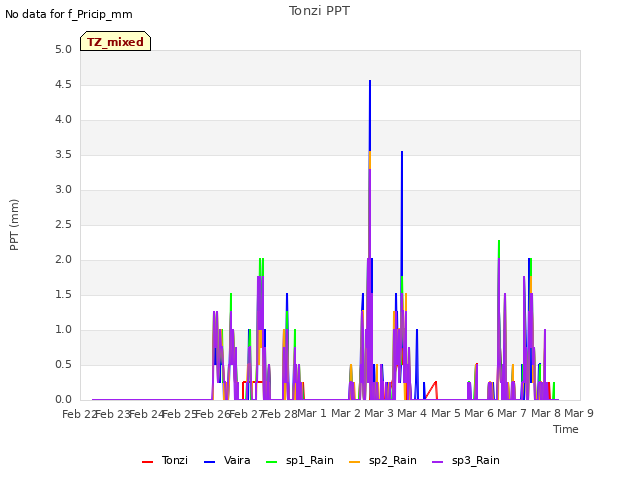Click the red Tonzi legend color marker

(147, 462)
